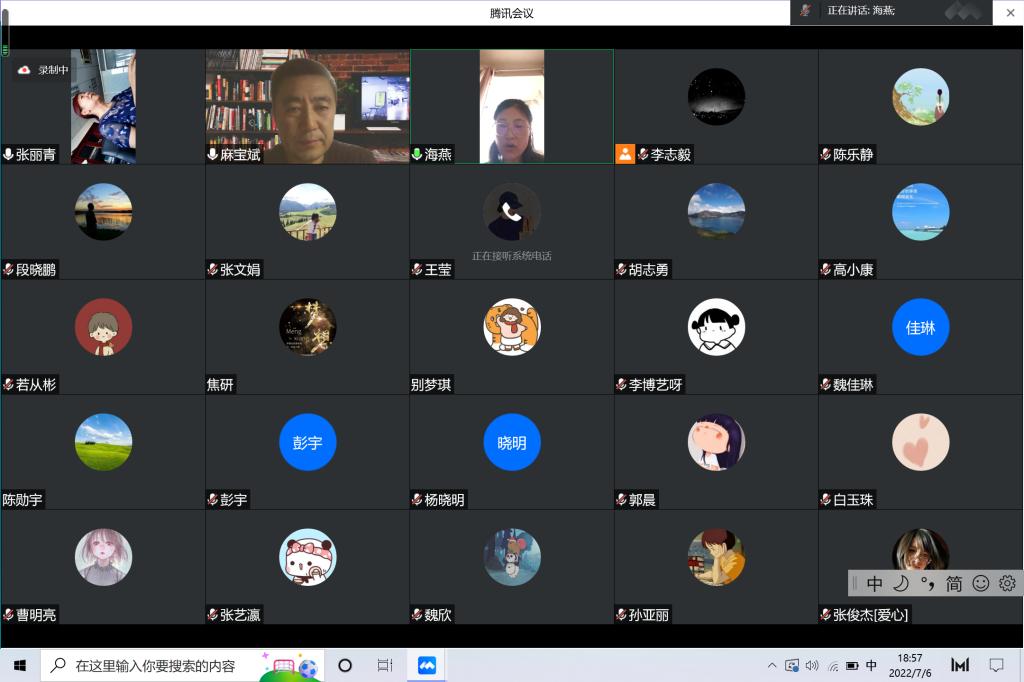Screen dimensions: 1024x682
Task: Click the blue 佳琳 avatar for 魏佳琳
Action: click(920, 327)
